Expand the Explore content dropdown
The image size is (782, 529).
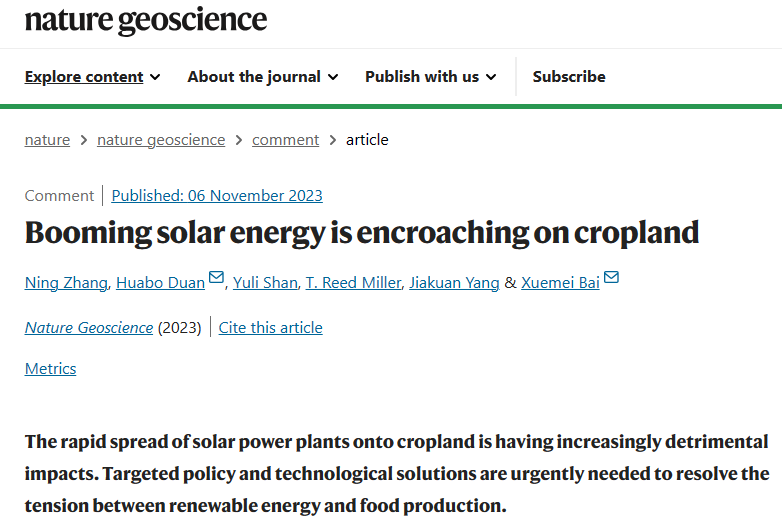[x=92, y=77]
